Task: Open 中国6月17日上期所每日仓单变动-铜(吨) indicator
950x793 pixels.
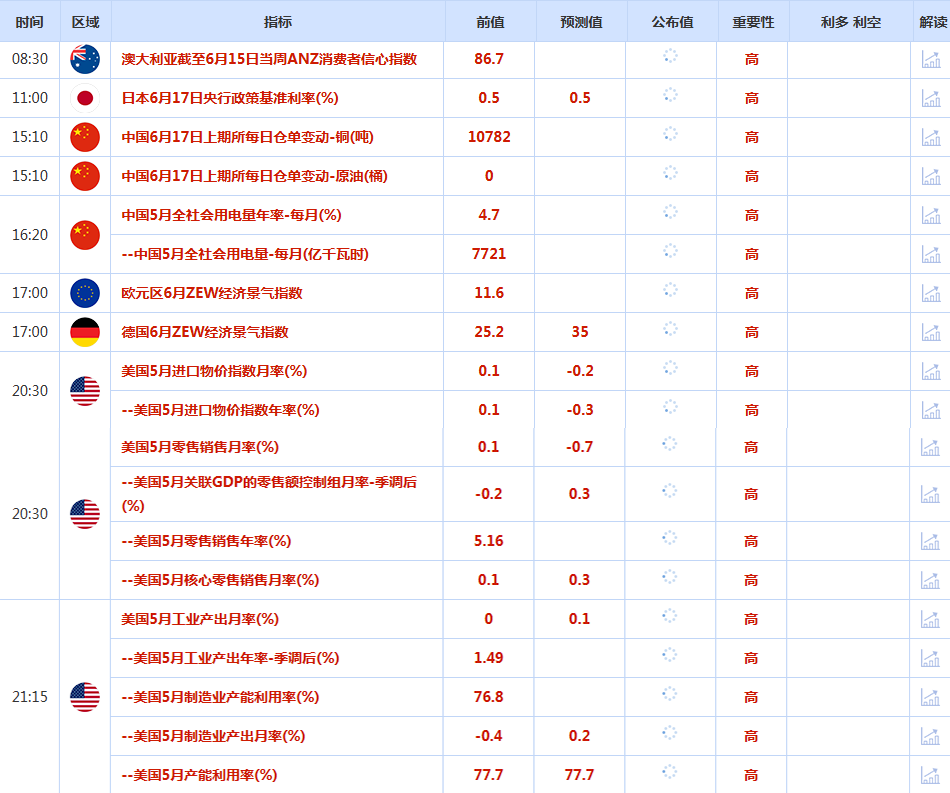Action: [x=247, y=137]
